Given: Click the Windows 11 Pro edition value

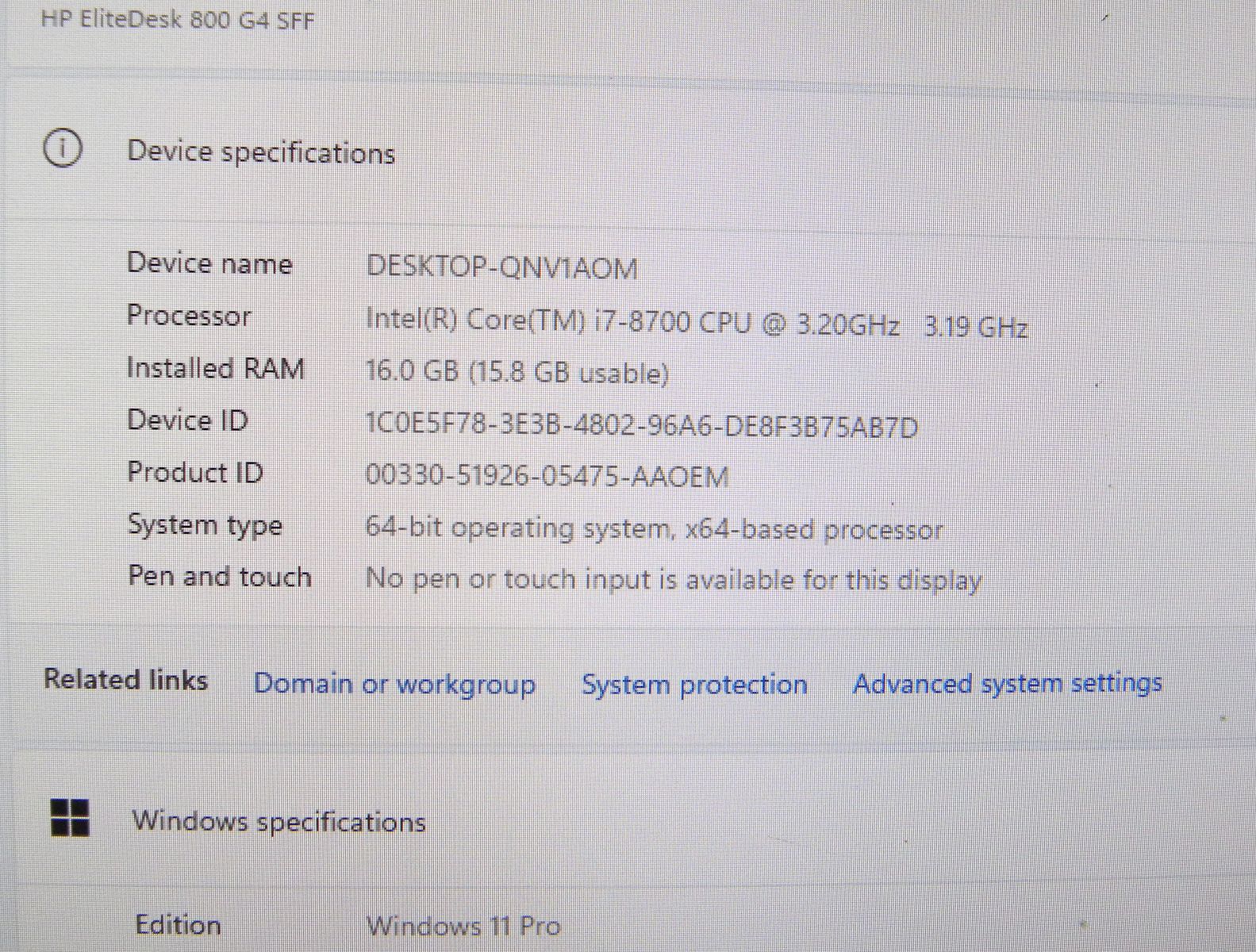Looking at the screenshot, I should pos(463,925).
